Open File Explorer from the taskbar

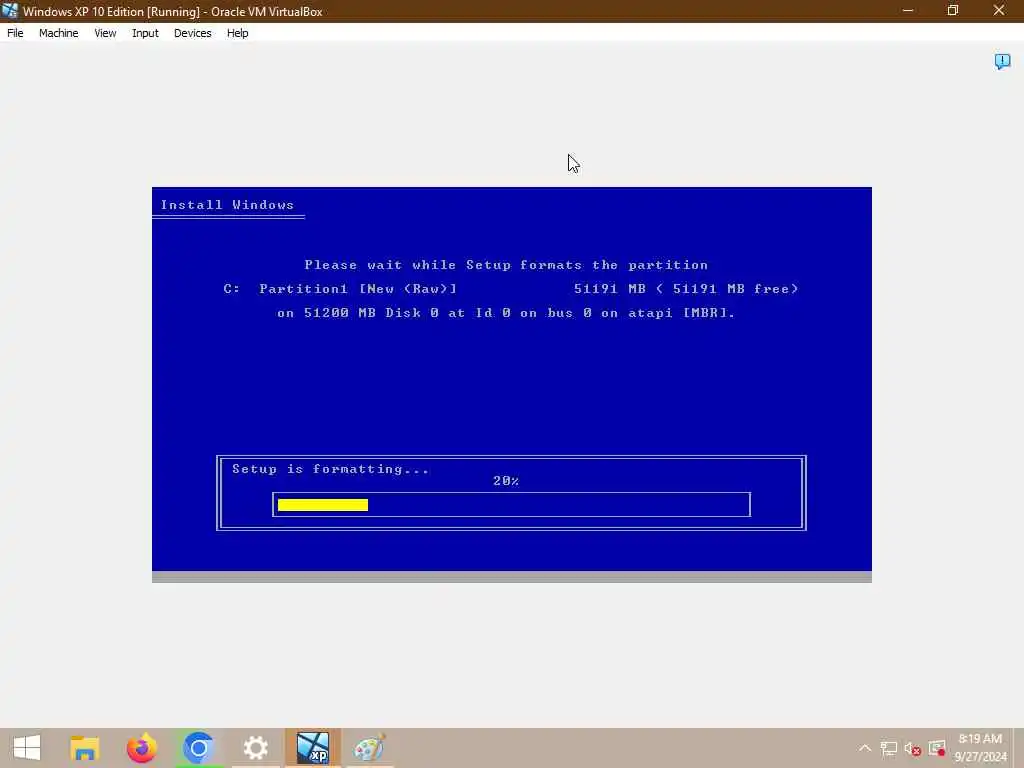pos(84,748)
